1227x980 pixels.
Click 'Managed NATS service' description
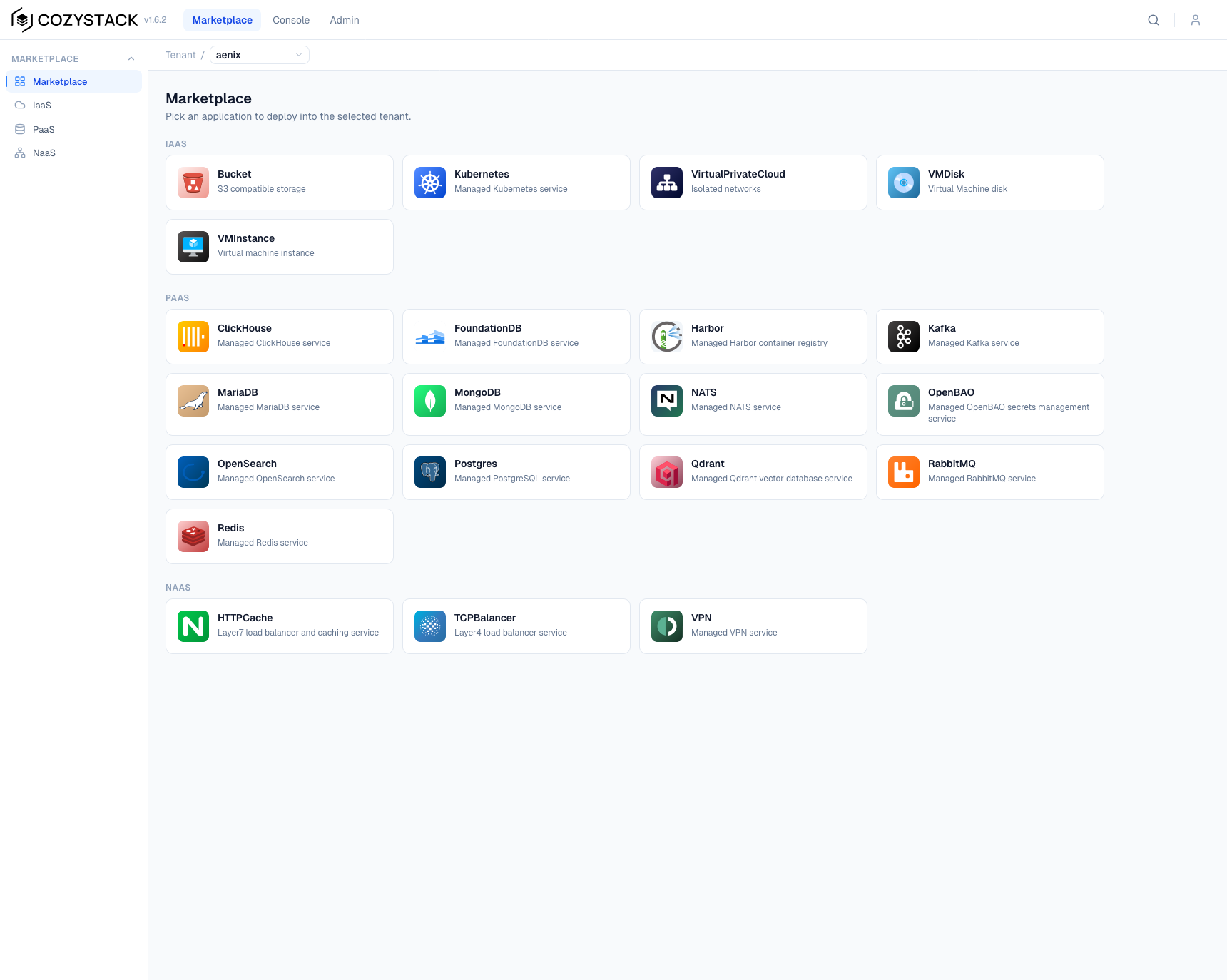[736, 407]
